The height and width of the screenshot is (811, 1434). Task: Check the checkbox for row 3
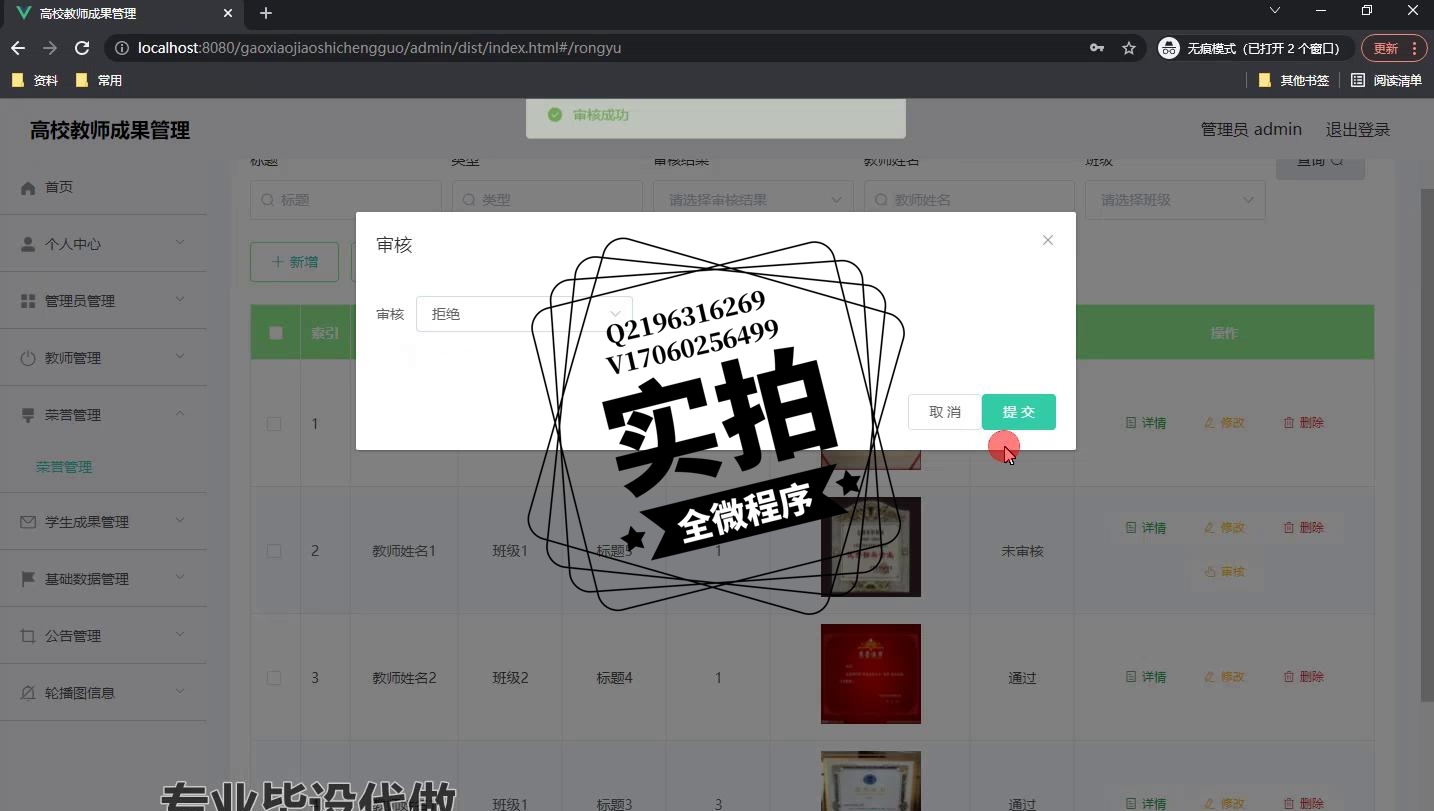[274, 678]
